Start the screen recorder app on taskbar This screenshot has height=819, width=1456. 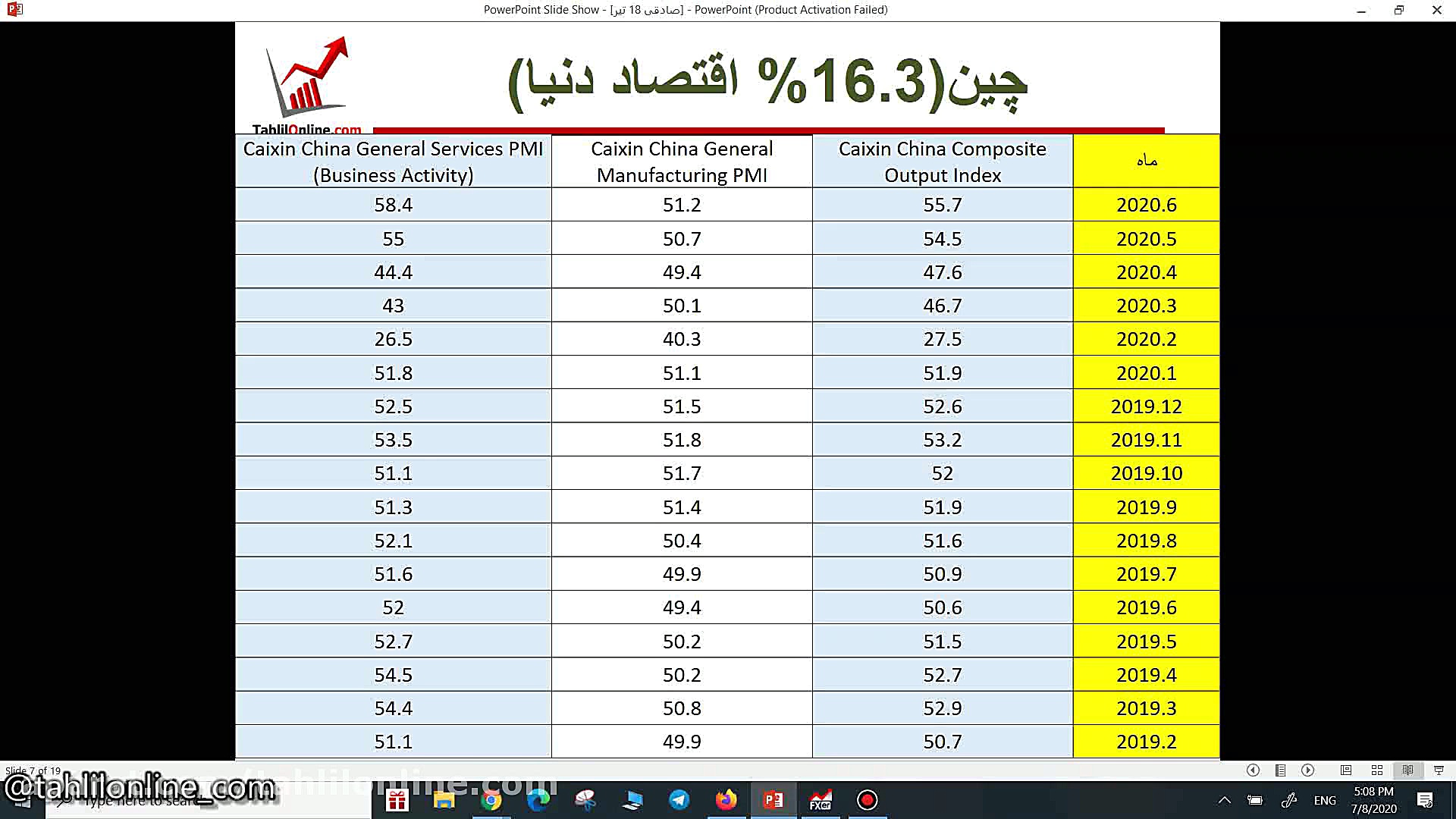click(x=867, y=802)
